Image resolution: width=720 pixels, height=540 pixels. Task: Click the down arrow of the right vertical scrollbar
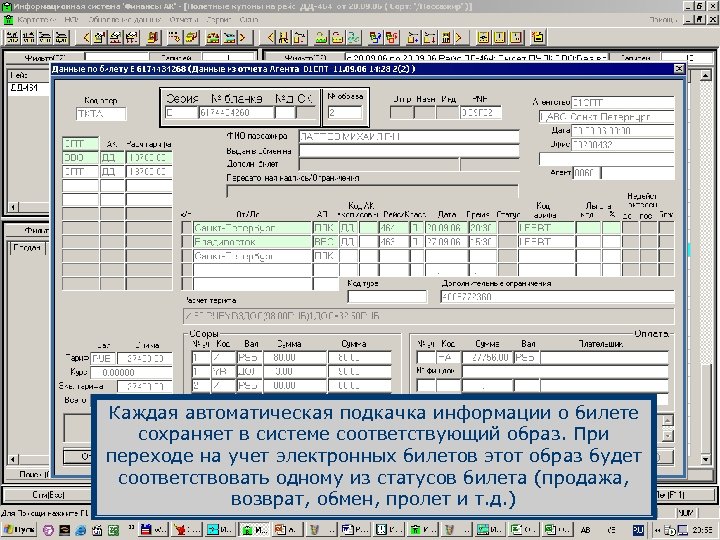coord(706,459)
